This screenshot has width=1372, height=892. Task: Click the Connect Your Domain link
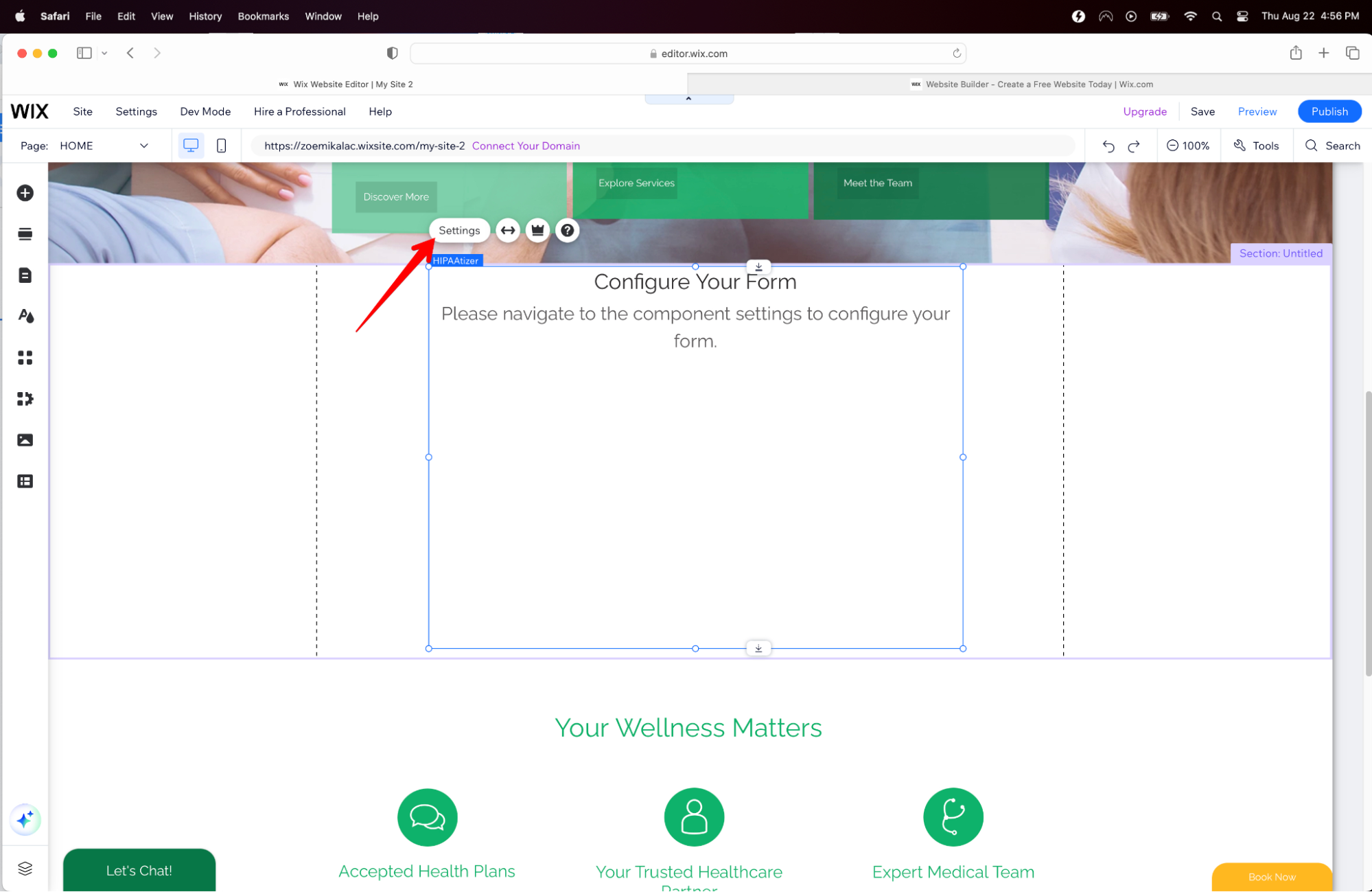pos(526,146)
